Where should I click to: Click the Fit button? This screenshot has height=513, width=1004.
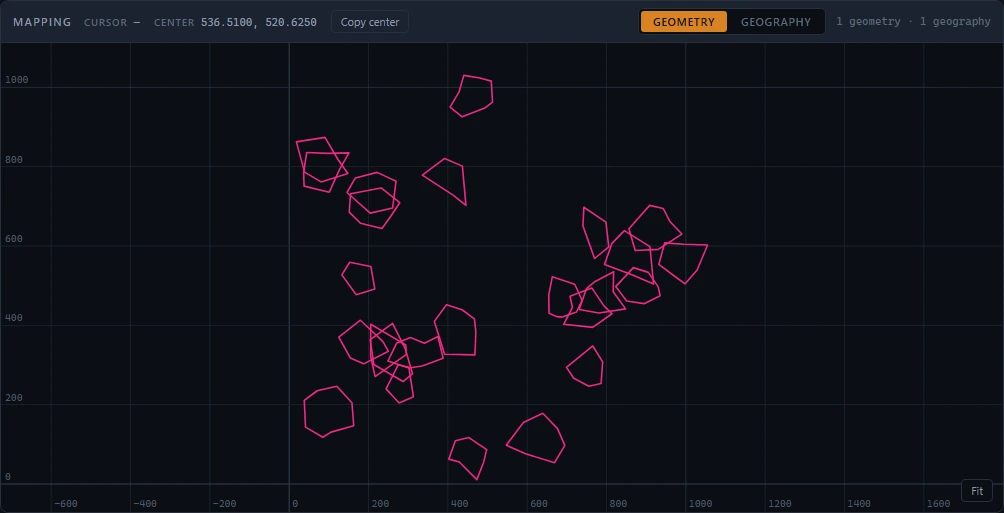[x=976, y=491]
